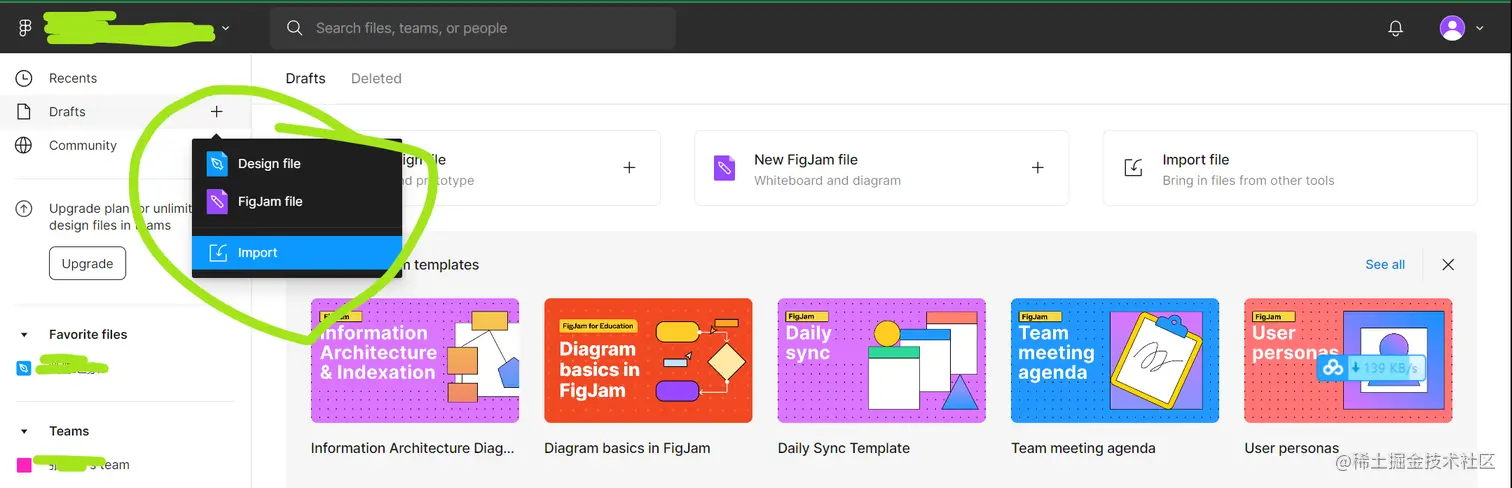Screen dimensions: 1512x488
Task: Collapse the Teams section
Action: [x=25, y=431]
